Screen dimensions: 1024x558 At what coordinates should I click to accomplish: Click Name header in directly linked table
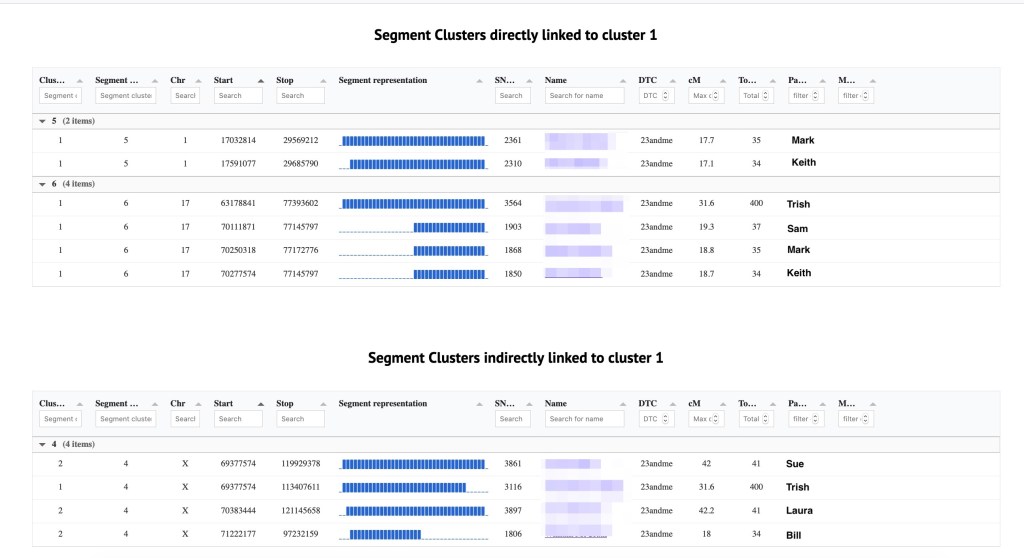(556, 80)
